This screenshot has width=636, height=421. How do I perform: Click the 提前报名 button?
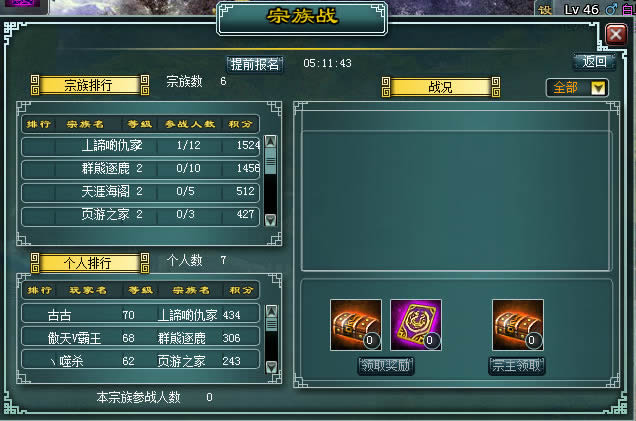click(255, 64)
